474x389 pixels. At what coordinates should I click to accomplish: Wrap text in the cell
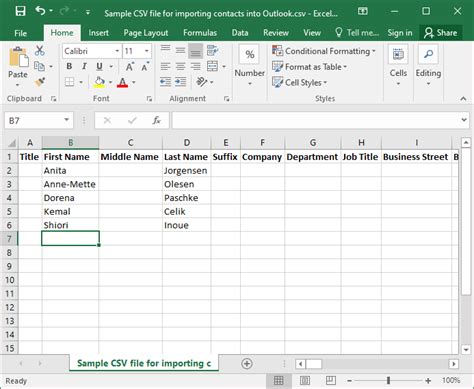point(212,50)
